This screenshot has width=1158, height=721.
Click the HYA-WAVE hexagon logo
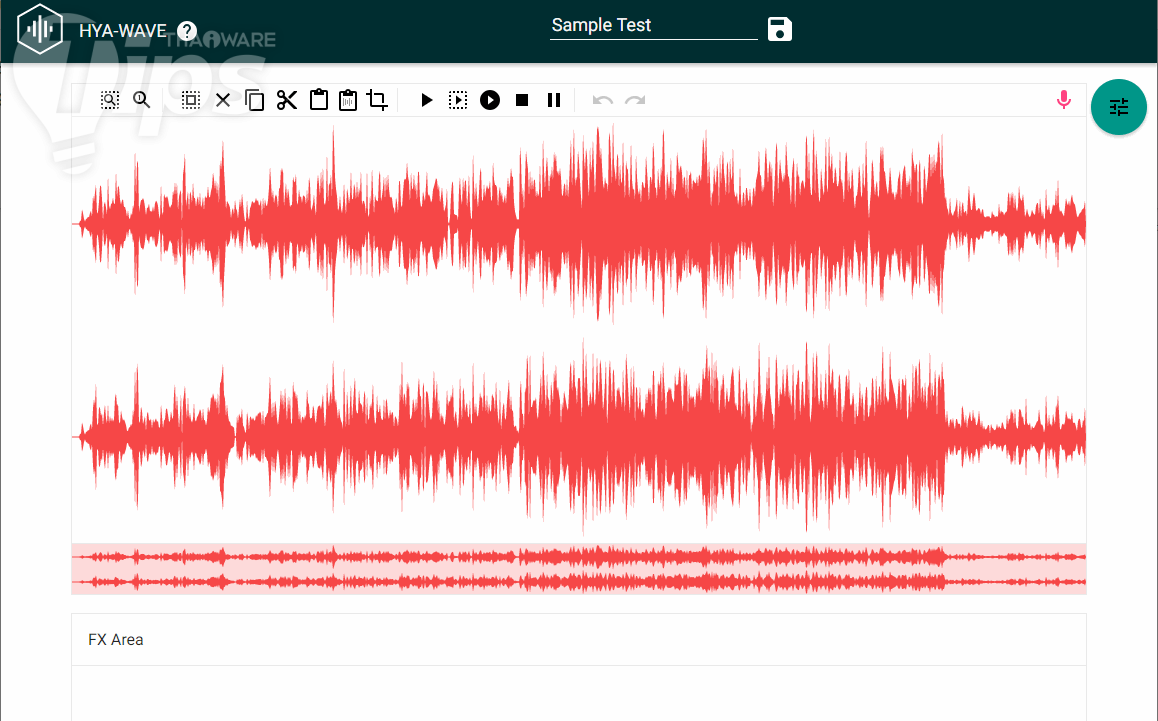(40, 29)
